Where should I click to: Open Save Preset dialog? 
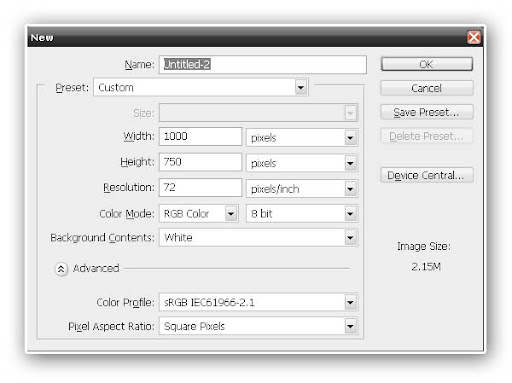427,112
